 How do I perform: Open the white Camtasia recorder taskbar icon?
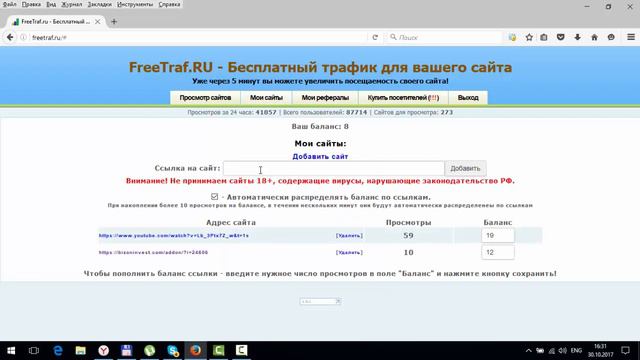point(241,350)
